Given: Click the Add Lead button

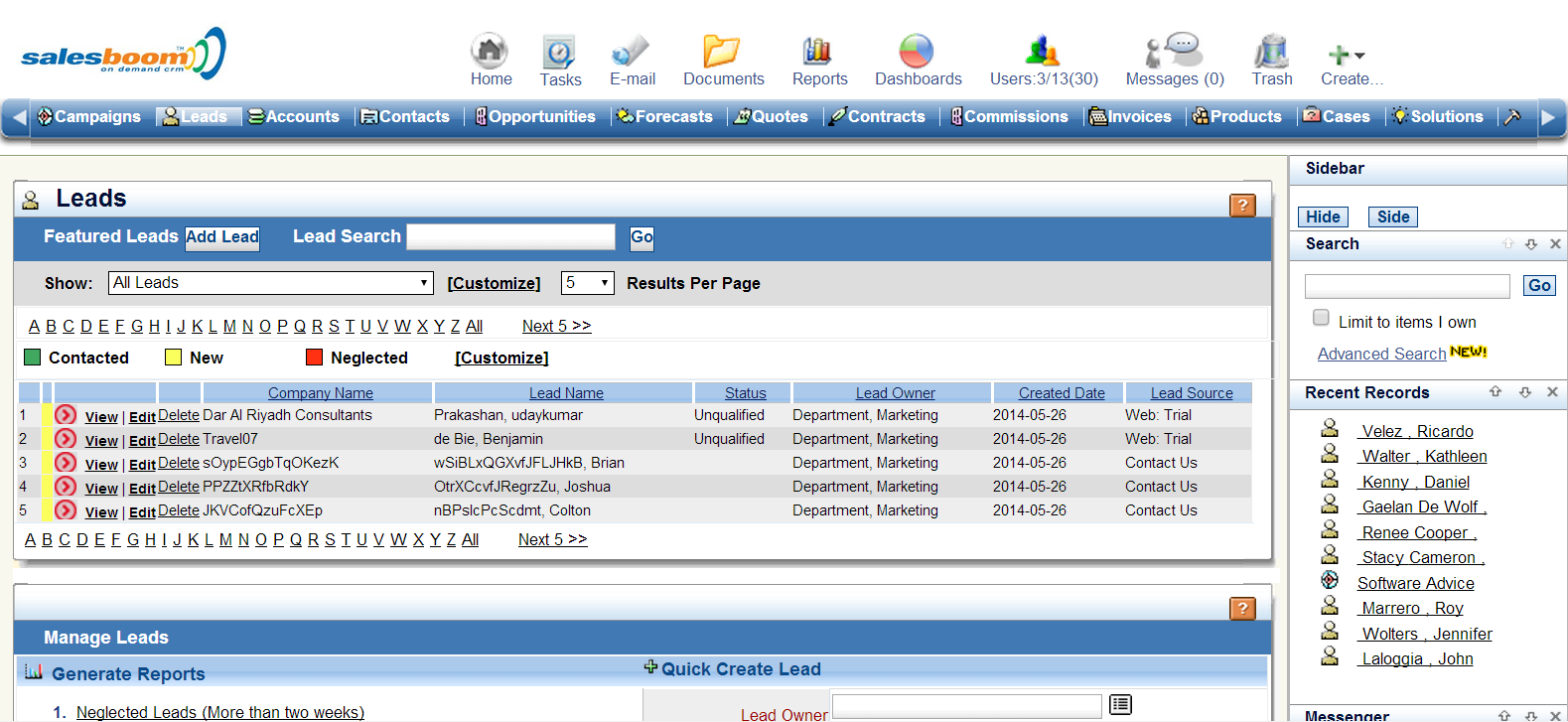Looking at the screenshot, I should (222, 236).
